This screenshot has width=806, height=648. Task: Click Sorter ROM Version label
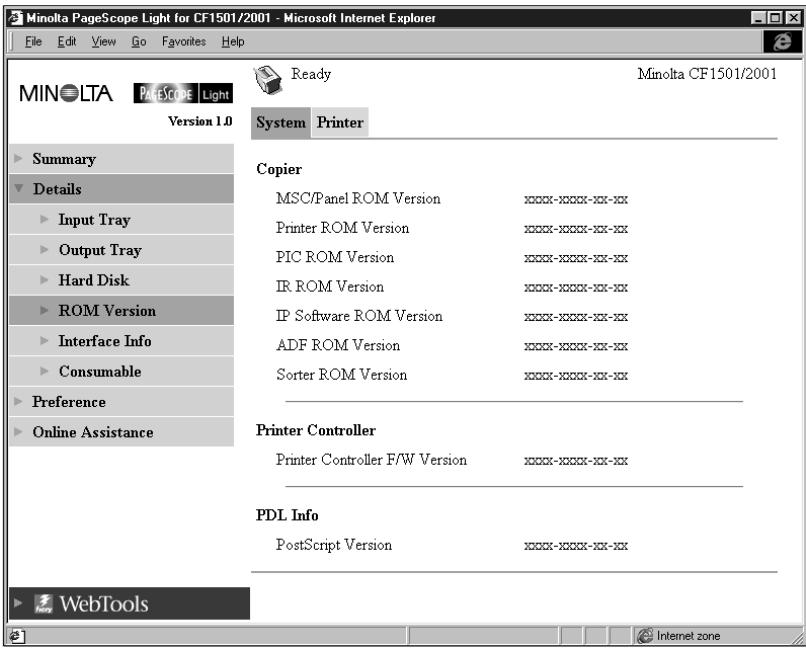tap(341, 374)
